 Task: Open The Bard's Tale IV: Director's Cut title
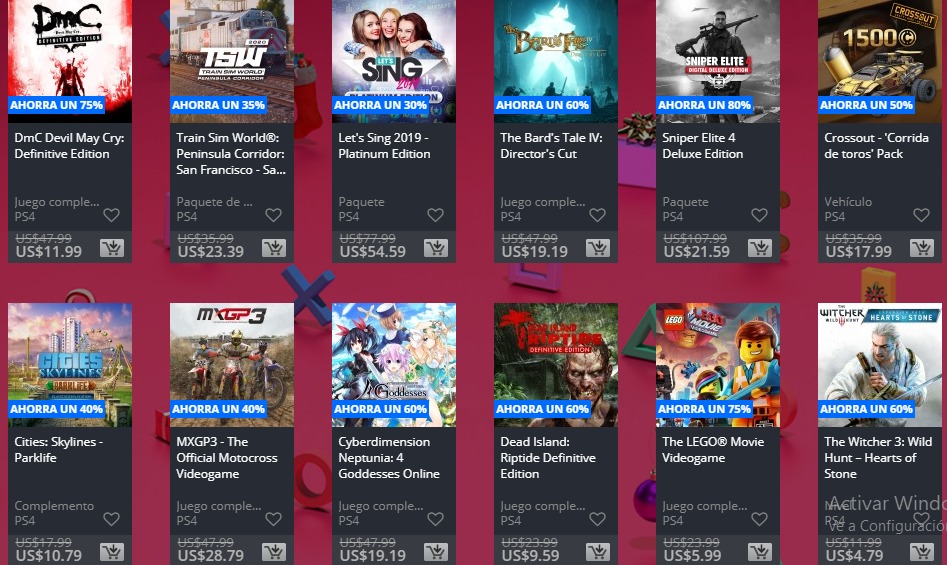click(551, 145)
